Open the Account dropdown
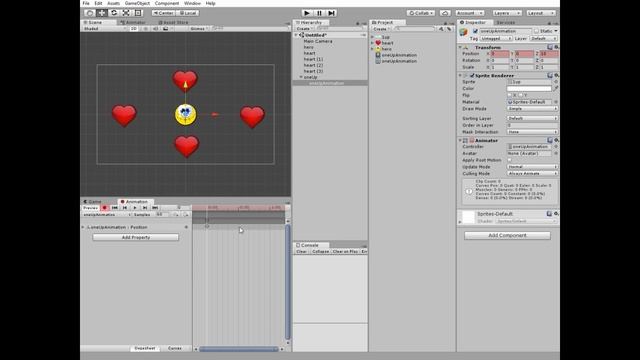This screenshot has height=360, width=640. [x=469, y=13]
